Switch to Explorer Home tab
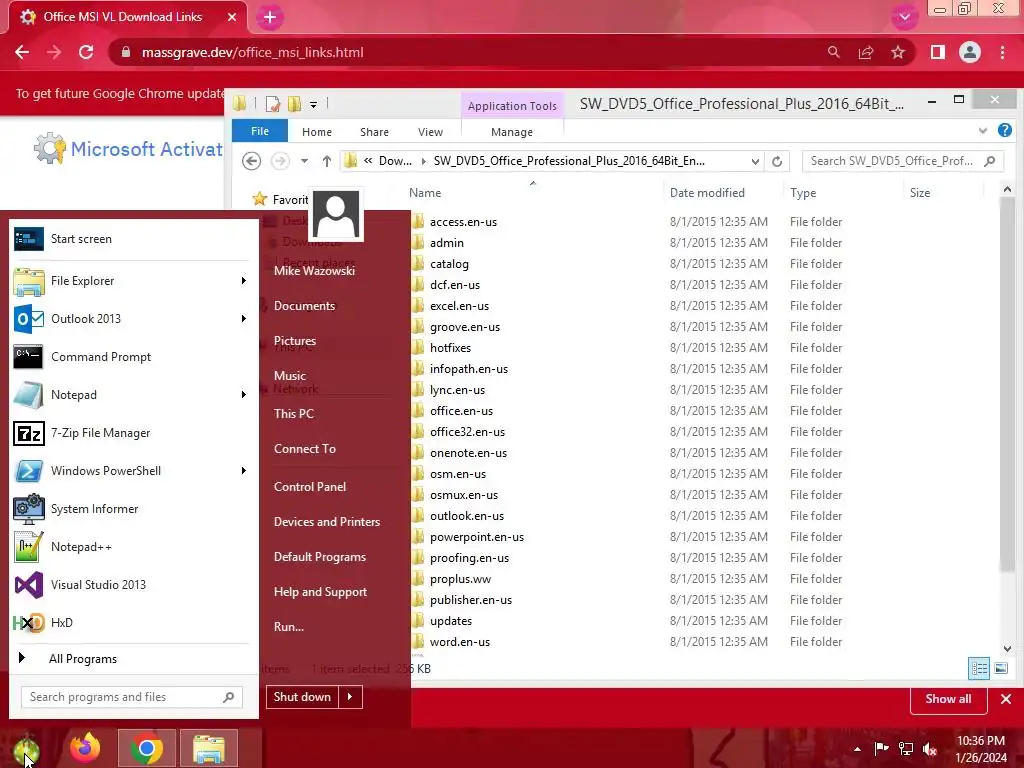Screen dimensions: 1024x768 point(317,132)
